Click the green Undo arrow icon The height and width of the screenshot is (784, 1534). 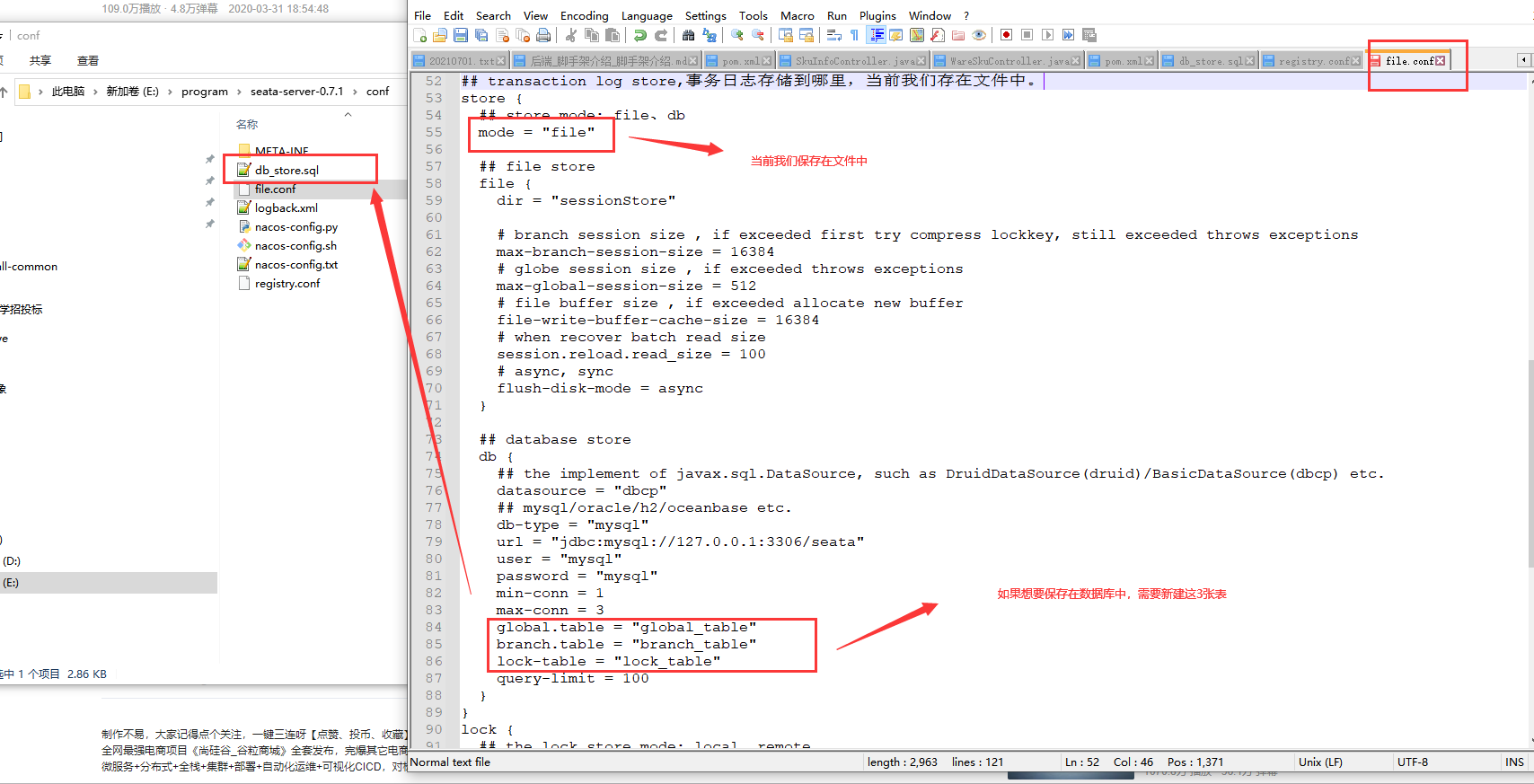coord(640,35)
